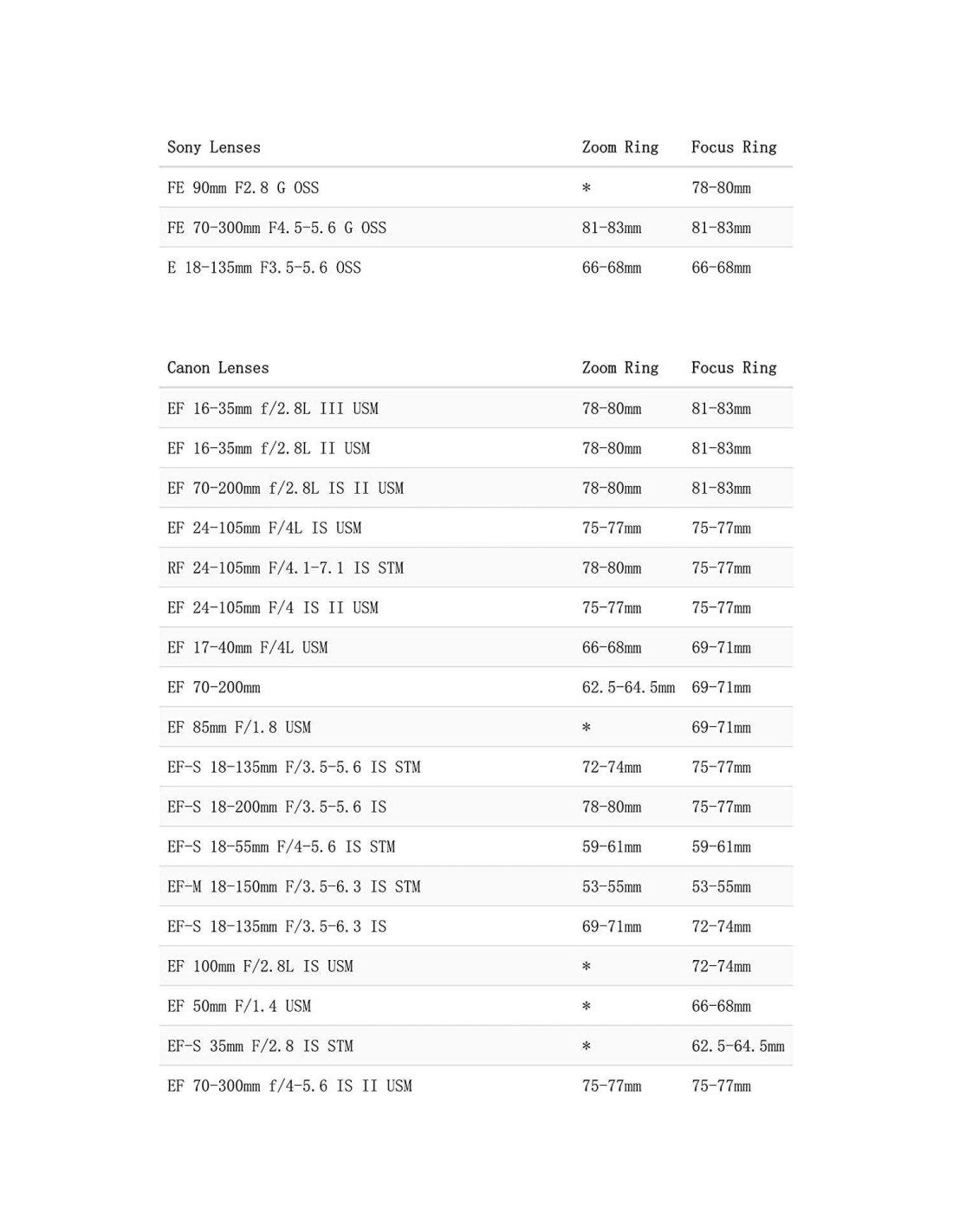Click focus ring value for EF-S 35mm lens
The image size is (953, 1232).
pos(738,1046)
